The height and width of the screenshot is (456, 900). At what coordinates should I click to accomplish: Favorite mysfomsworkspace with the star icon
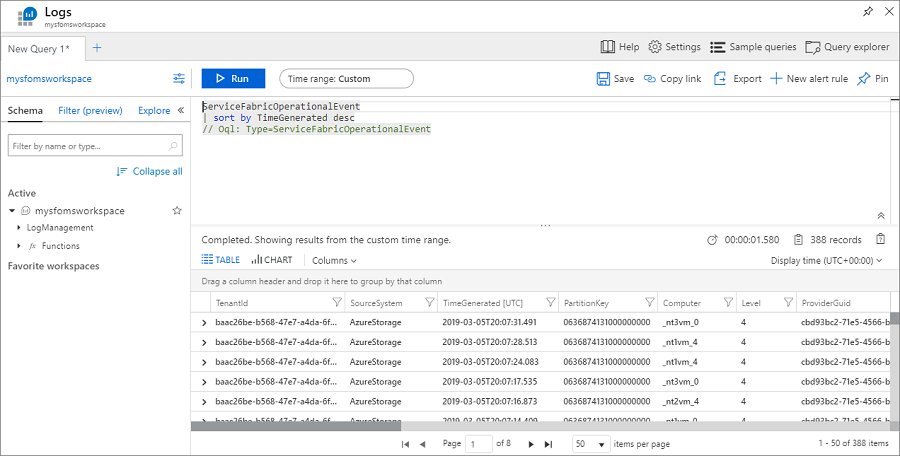(177, 211)
